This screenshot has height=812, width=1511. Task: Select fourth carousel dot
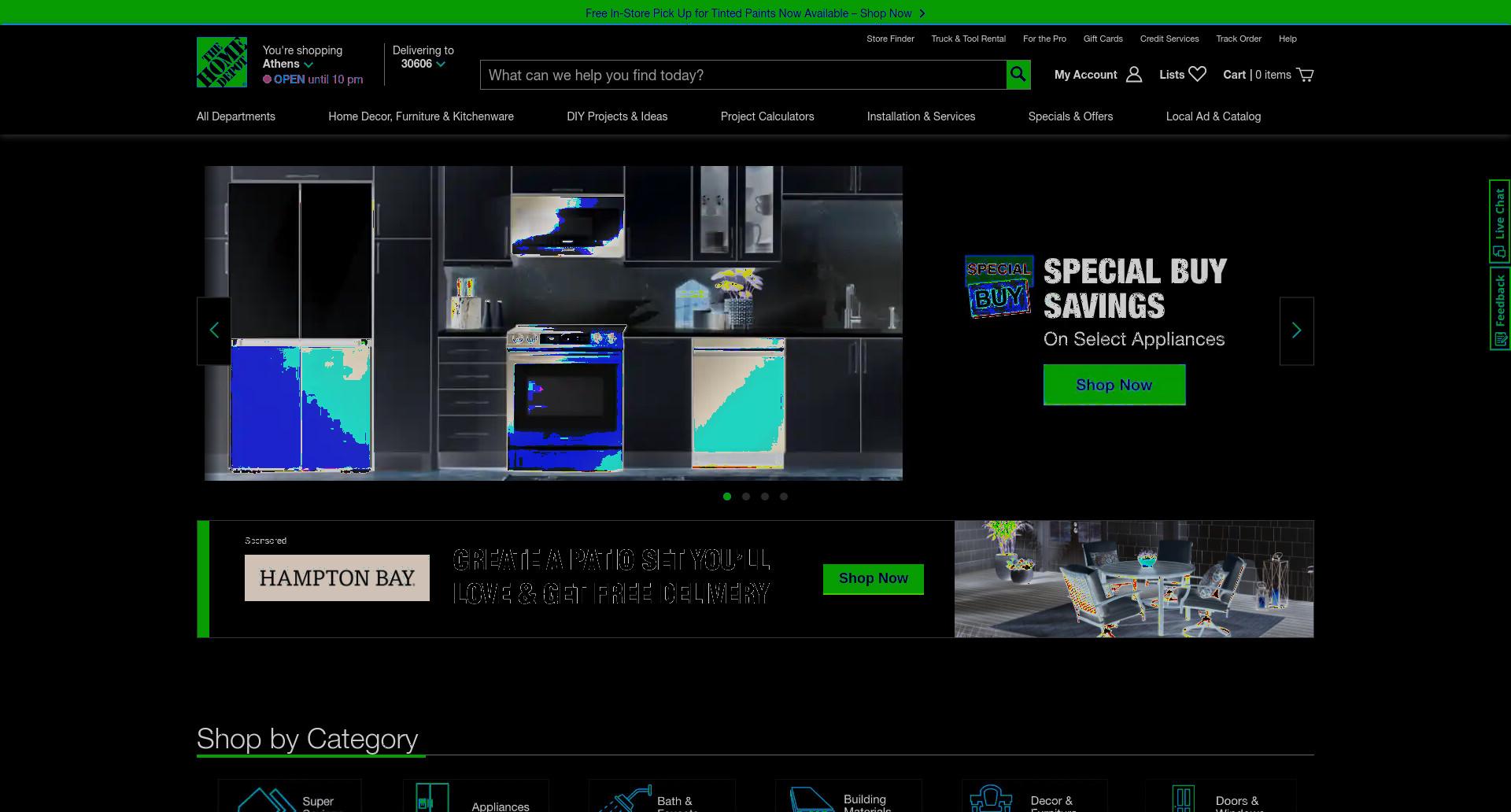pos(784,496)
